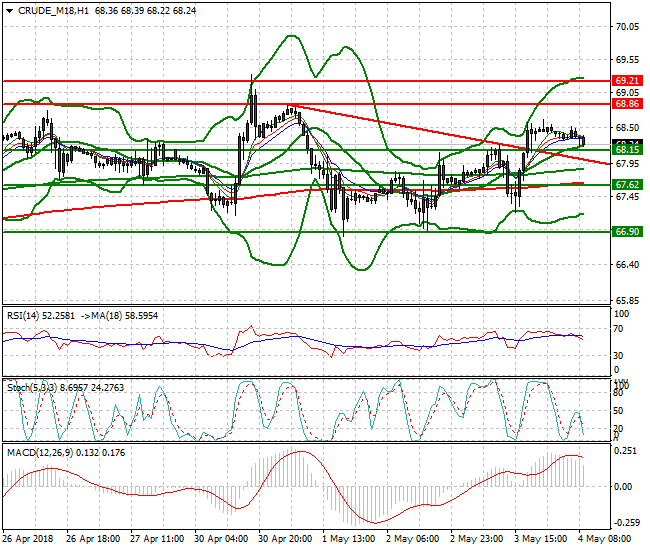650x550 pixels.
Task: Click the Stoch(5,3,3) indicator label
Action: click(x=32, y=388)
